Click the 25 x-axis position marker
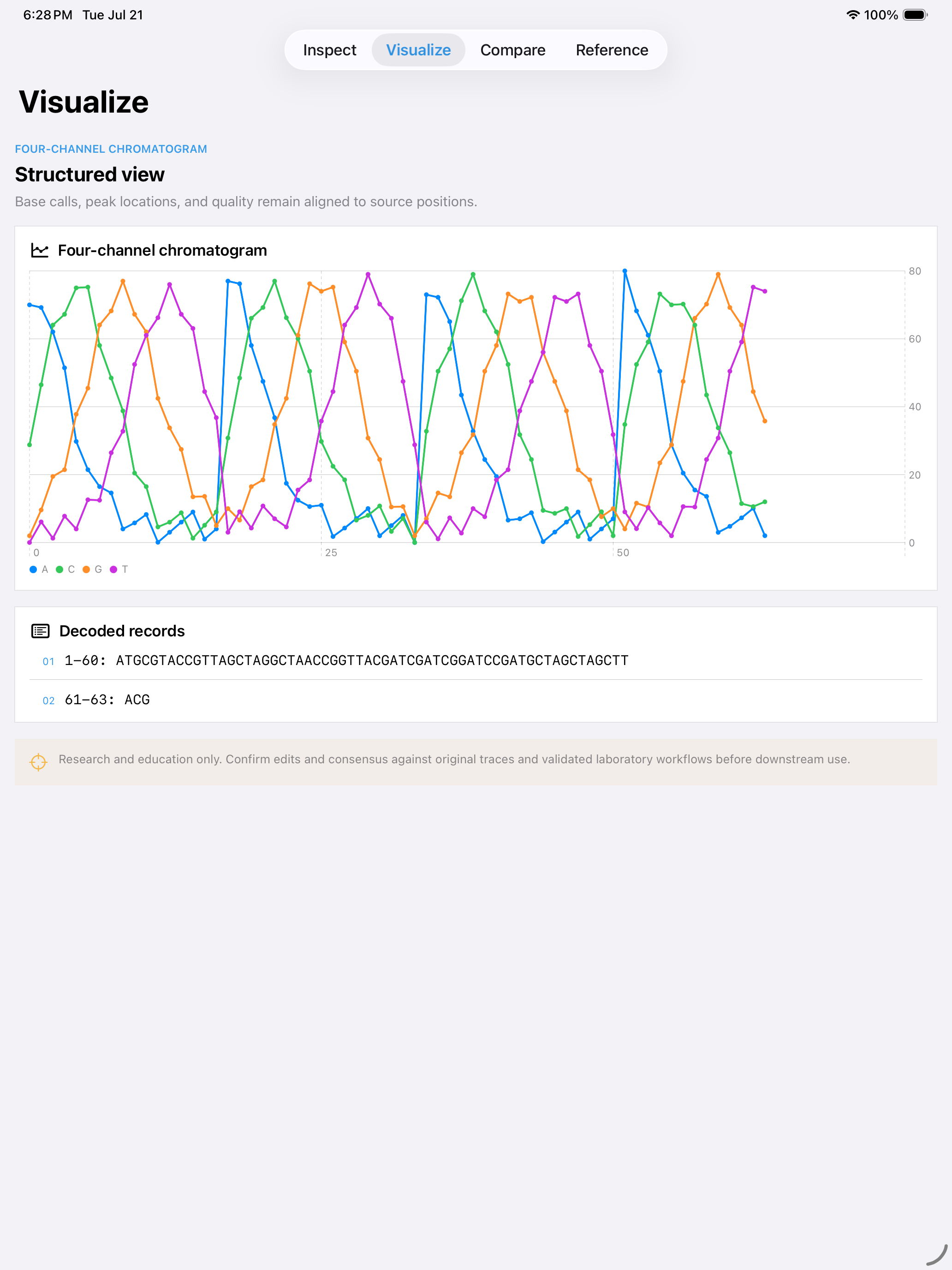 [x=331, y=553]
